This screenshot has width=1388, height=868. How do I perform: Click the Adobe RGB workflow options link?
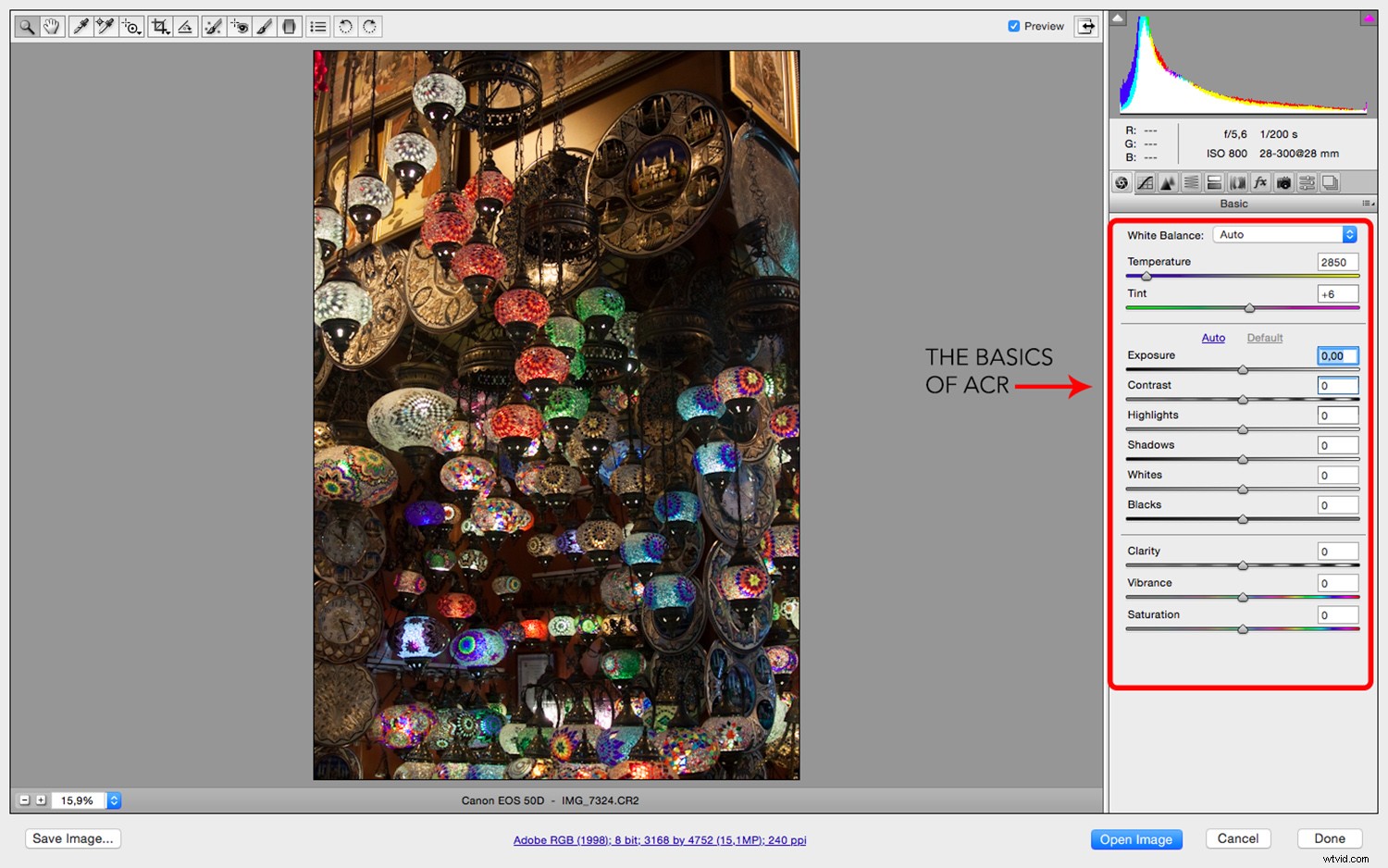660,840
